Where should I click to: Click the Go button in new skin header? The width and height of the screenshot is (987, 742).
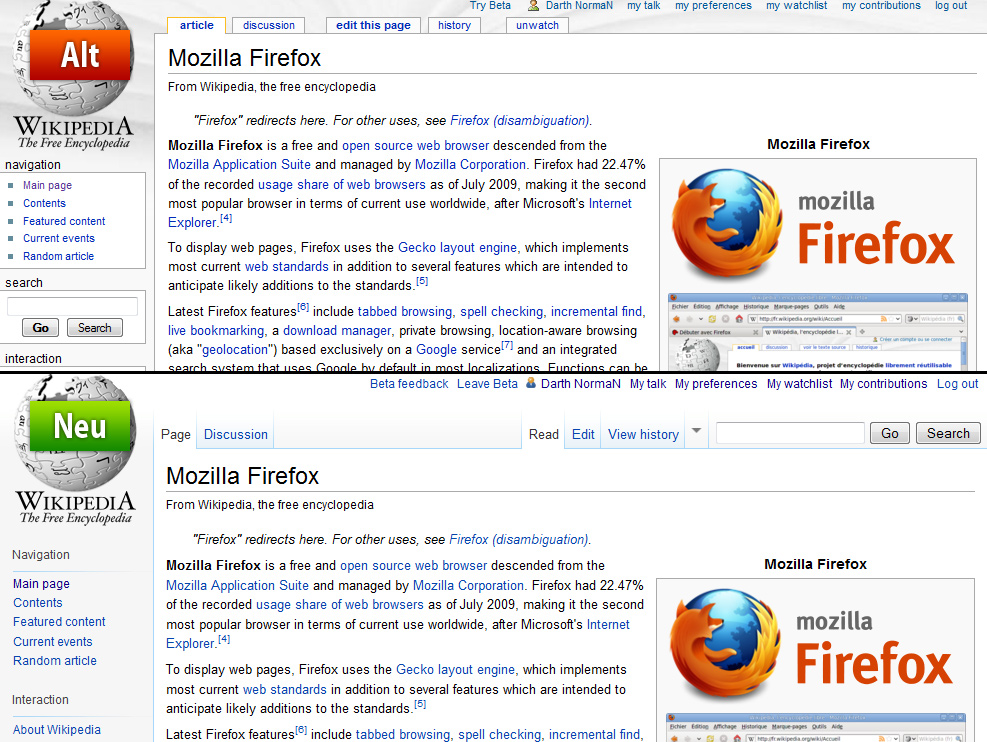point(889,433)
